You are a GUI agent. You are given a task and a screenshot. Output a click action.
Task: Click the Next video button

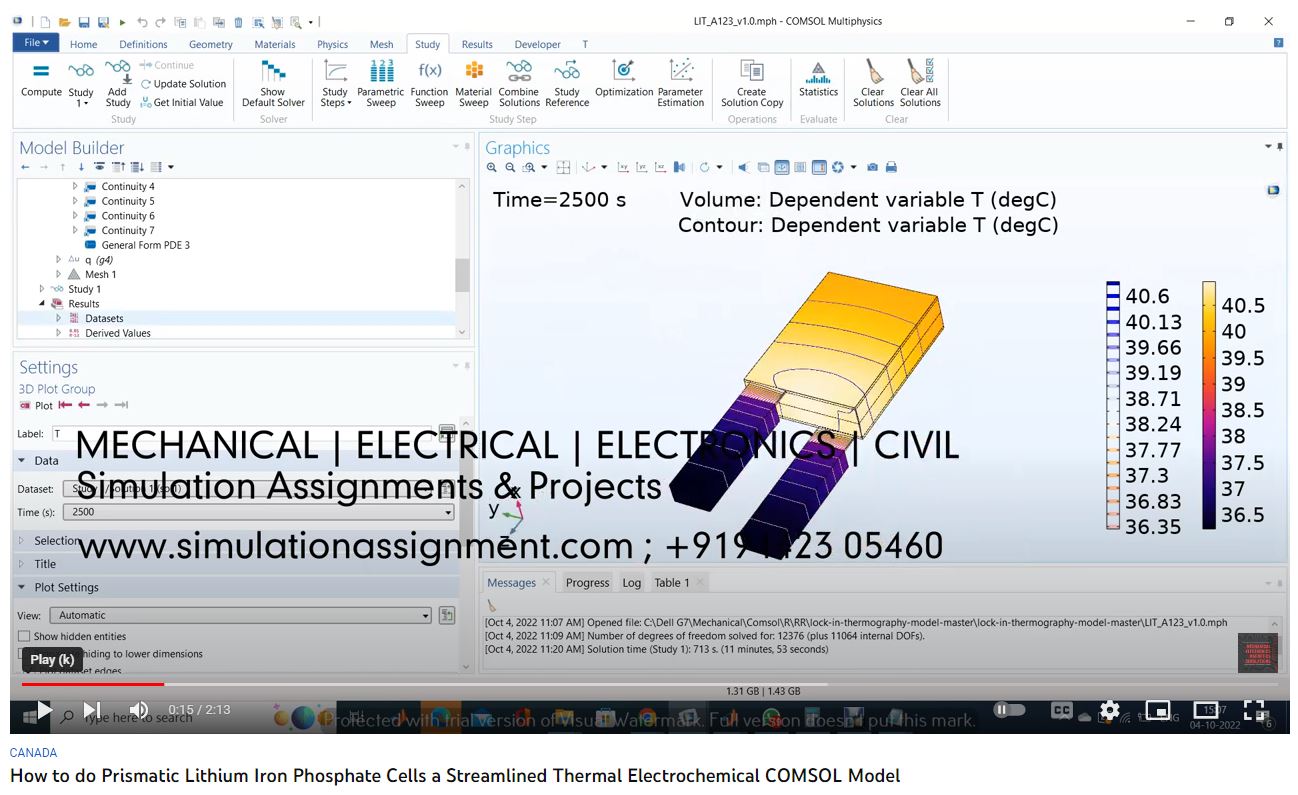[x=91, y=710]
